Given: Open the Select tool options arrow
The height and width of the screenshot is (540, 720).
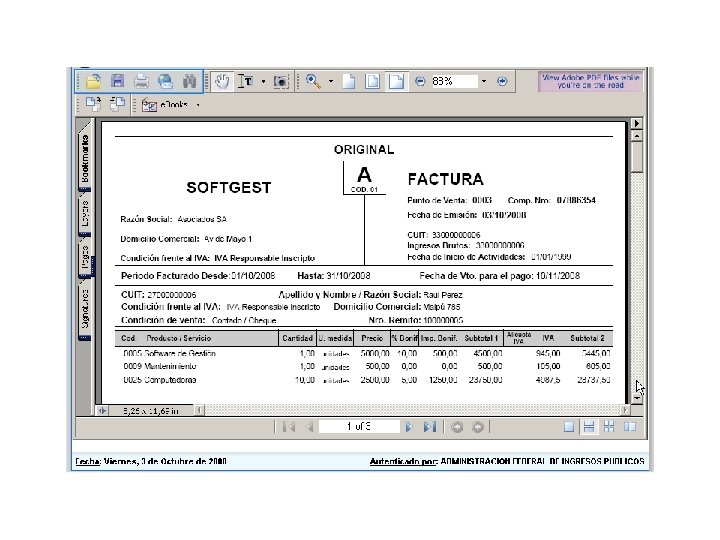Looking at the screenshot, I should pyautogui.click(x=263, y=82).
